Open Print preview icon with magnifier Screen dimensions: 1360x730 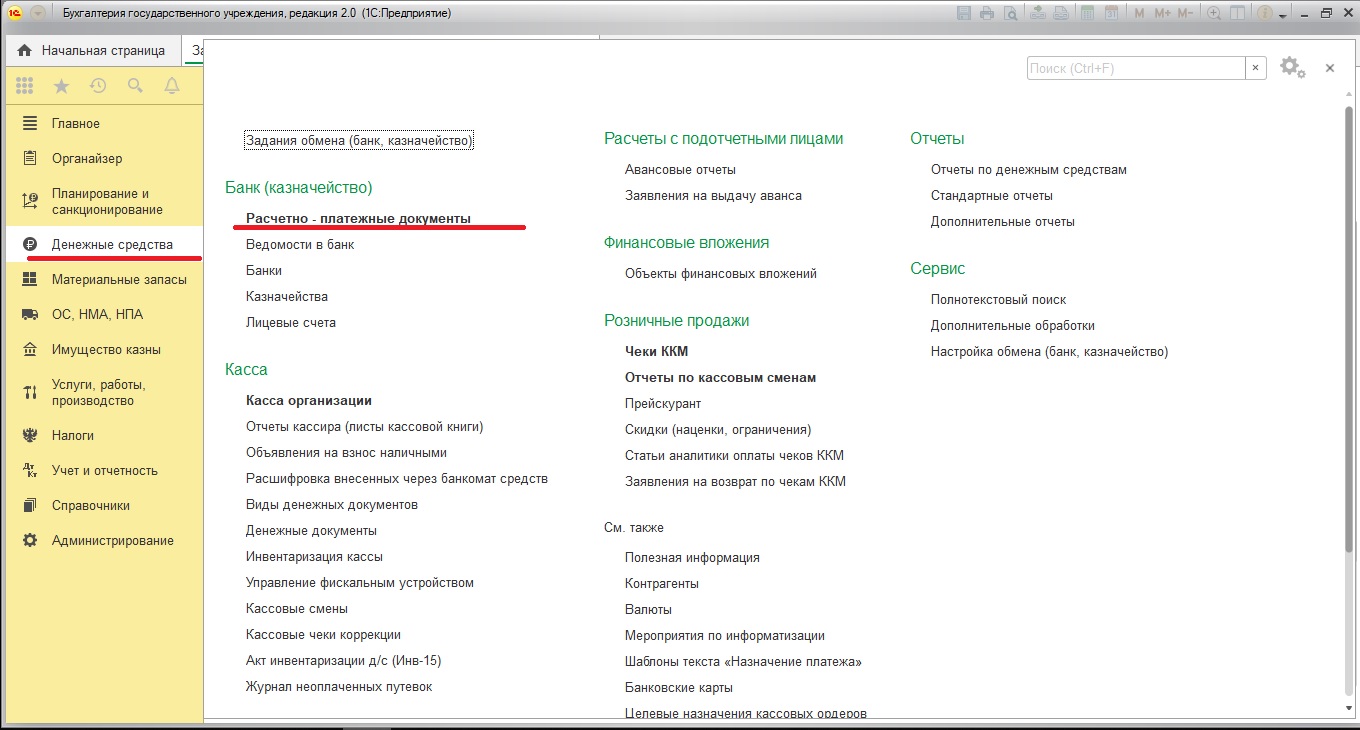point(1011,14)
